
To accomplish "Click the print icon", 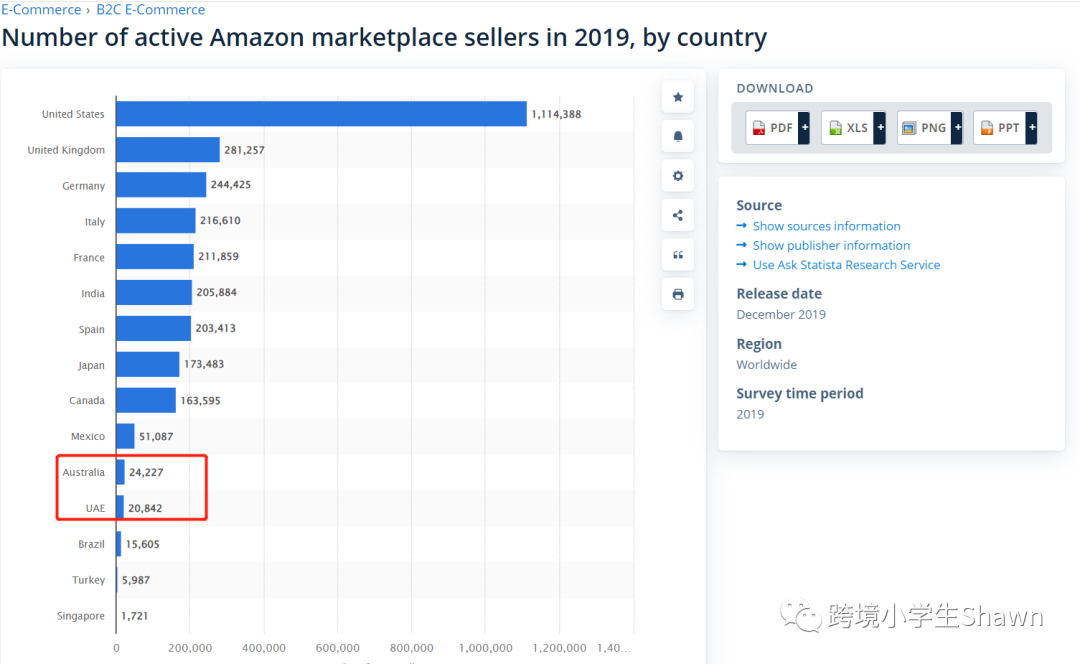I will pos(678,294).
